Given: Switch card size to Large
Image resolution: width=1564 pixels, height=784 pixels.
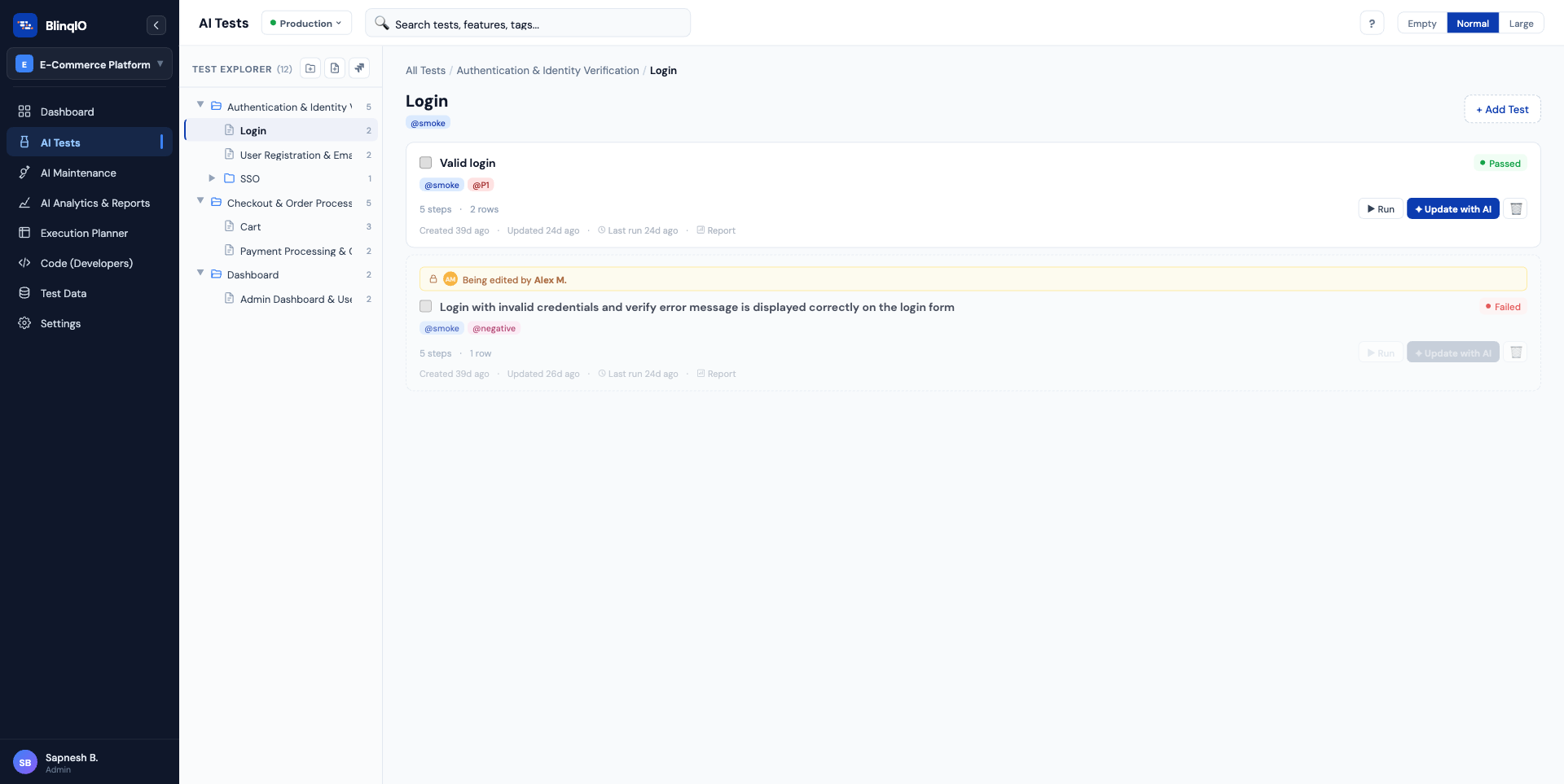Looking at the screenshot, I should [1520, 23].
